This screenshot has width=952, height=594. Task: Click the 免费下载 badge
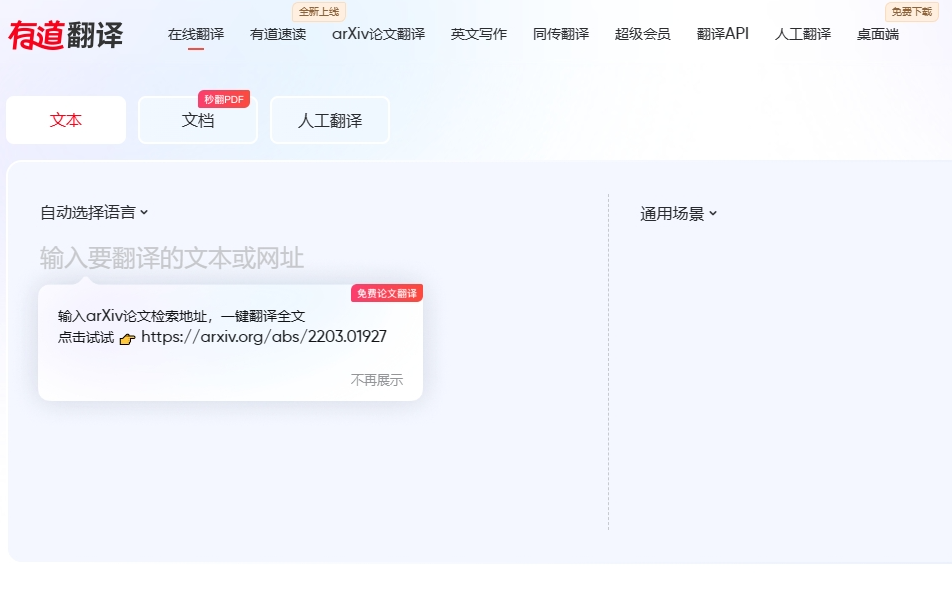911,12
